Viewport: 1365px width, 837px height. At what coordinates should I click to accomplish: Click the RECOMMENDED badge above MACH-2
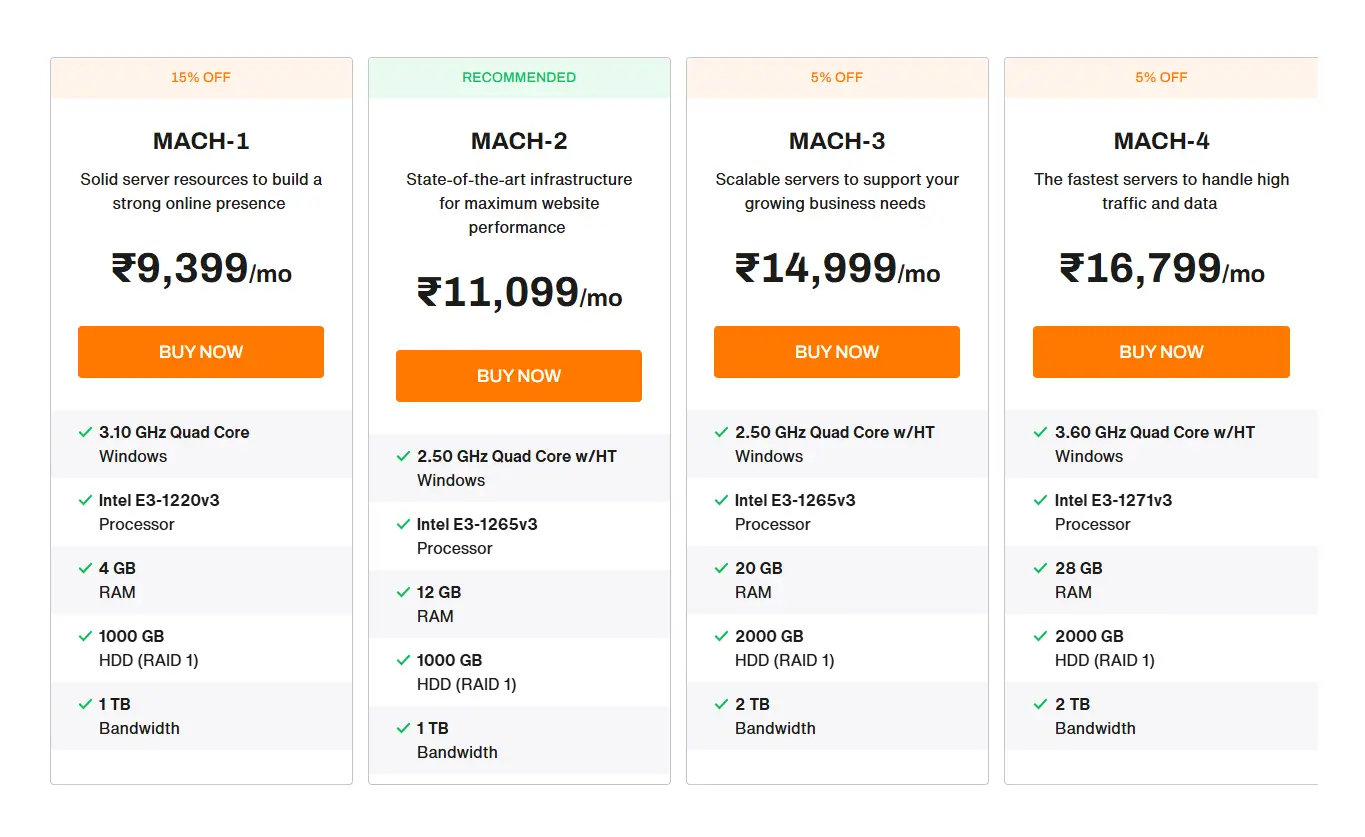(x=518, y=77)
